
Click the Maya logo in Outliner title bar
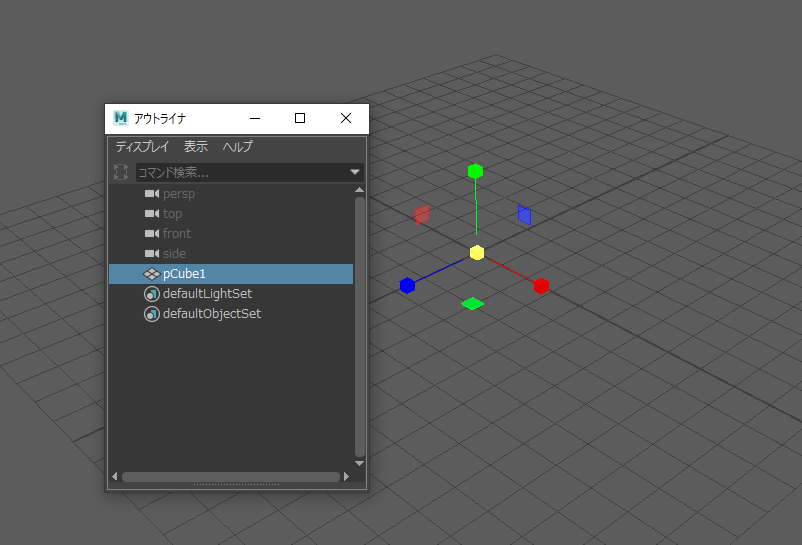click(121, 119)
